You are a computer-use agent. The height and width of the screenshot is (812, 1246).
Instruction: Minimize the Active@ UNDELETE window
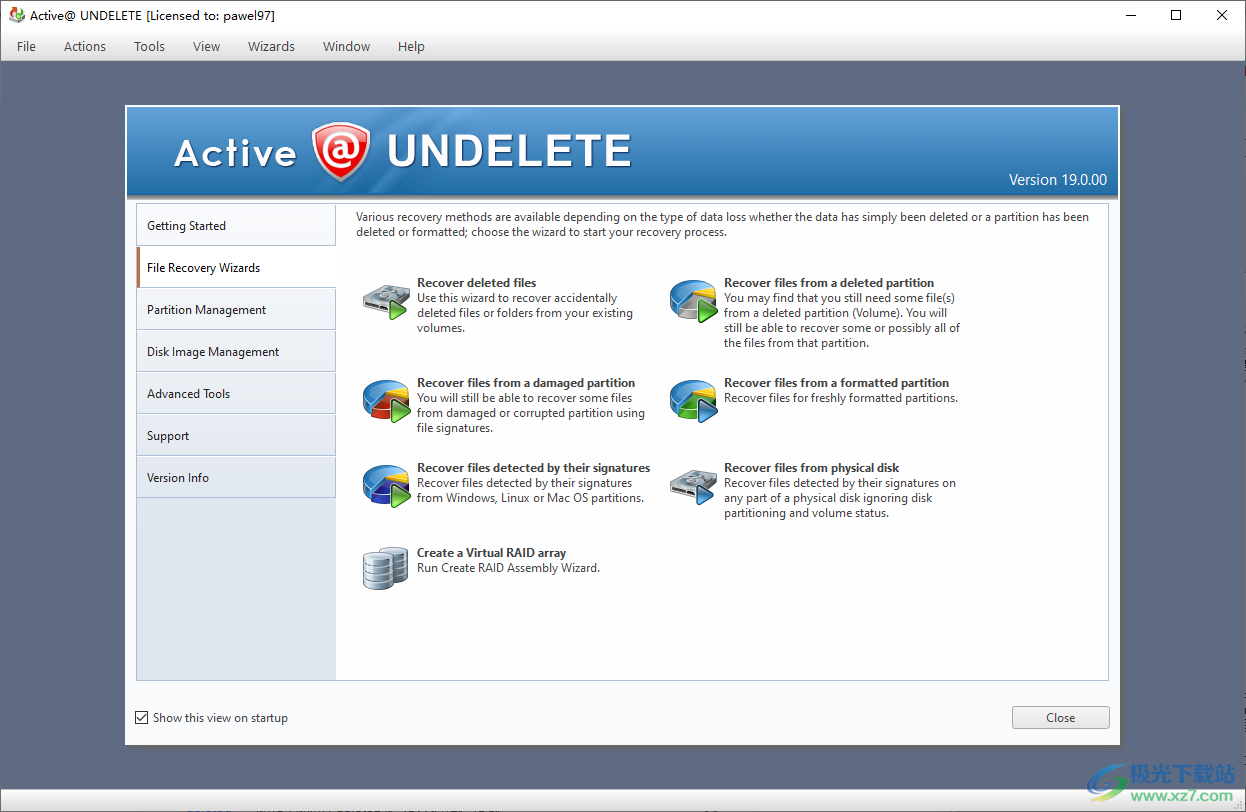[x=1131, y=15]
